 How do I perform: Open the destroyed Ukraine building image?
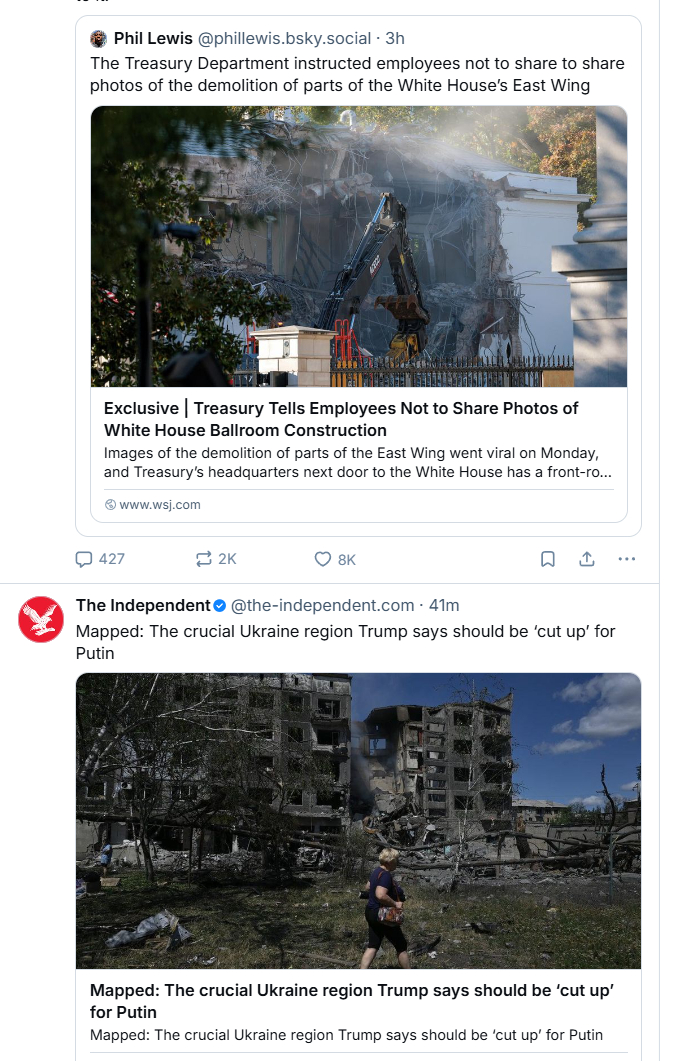[358, 821]
